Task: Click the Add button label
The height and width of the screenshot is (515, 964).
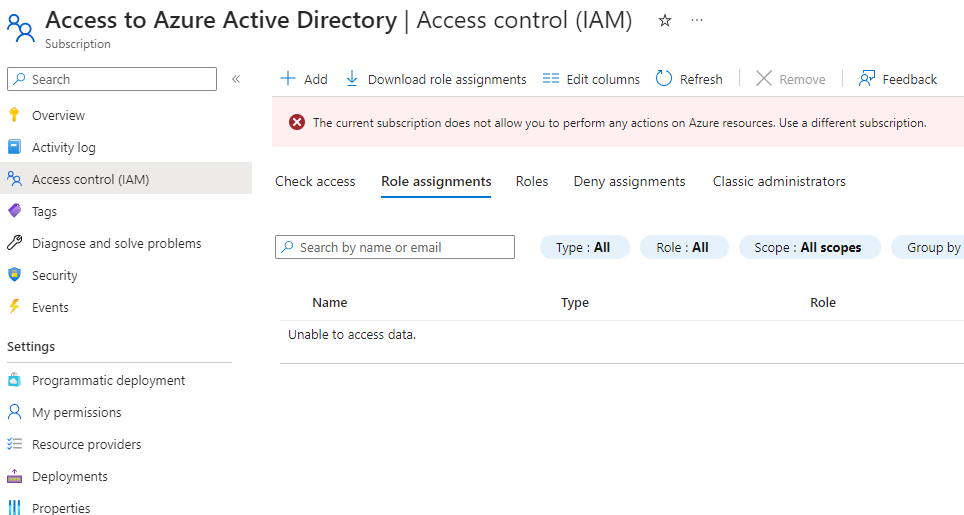Action: coord(315,79)
